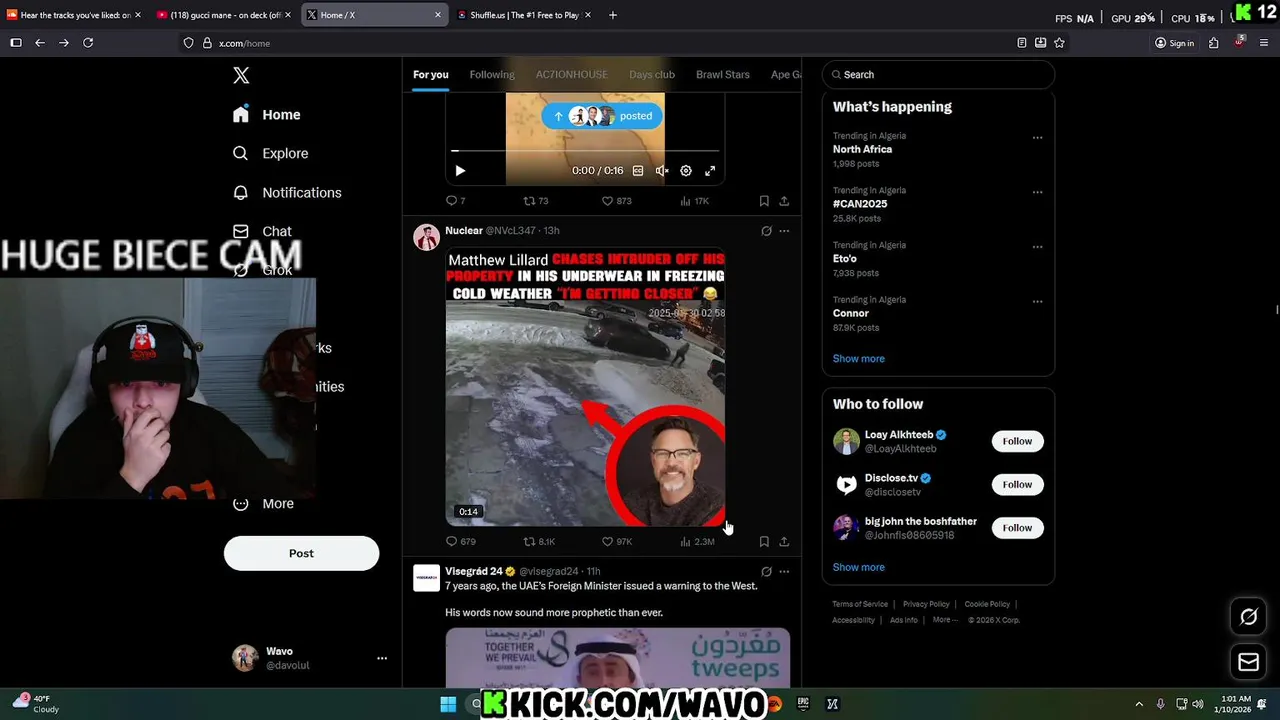
Task: Like the Nuclear post with 97K likes
Action: 616,542
